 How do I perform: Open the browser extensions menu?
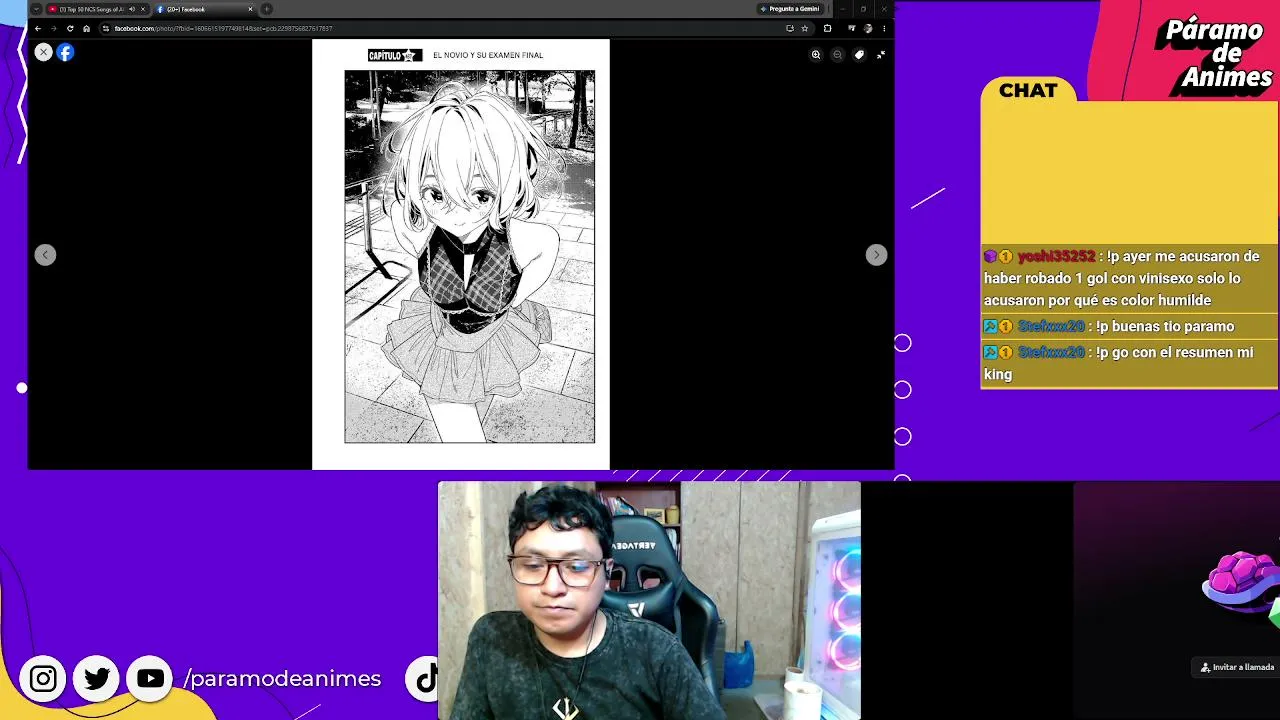tap(827, 28)
